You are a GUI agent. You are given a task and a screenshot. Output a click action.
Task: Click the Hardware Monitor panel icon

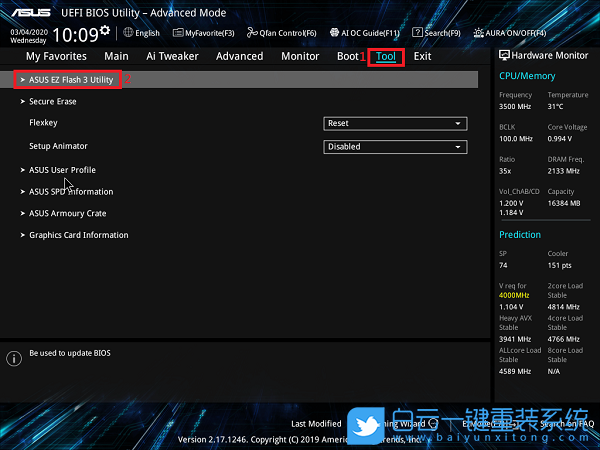505,57
